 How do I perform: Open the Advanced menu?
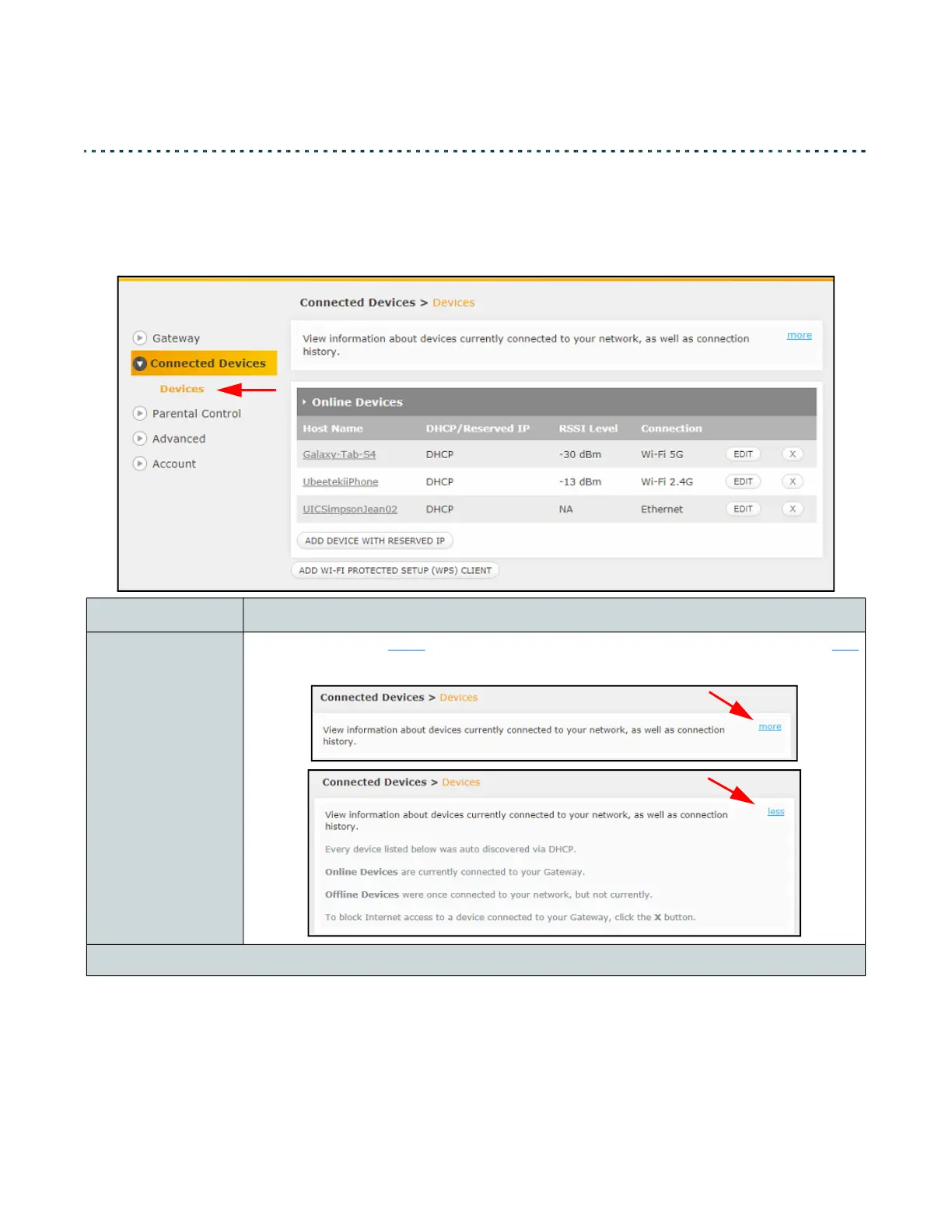(x=179, y=439)
